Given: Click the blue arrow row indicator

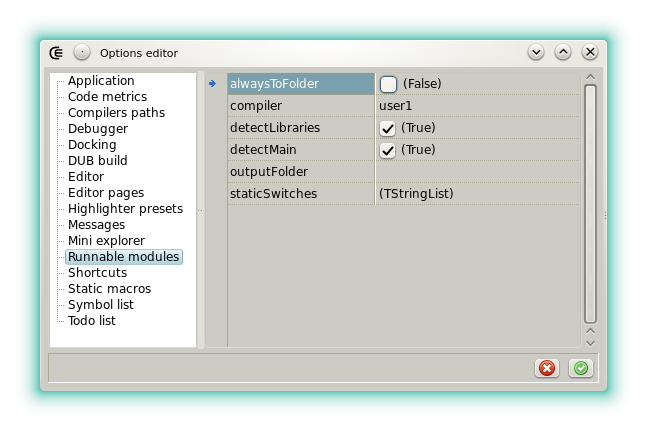Looking at the screenshot, I should tap(212, 84).
